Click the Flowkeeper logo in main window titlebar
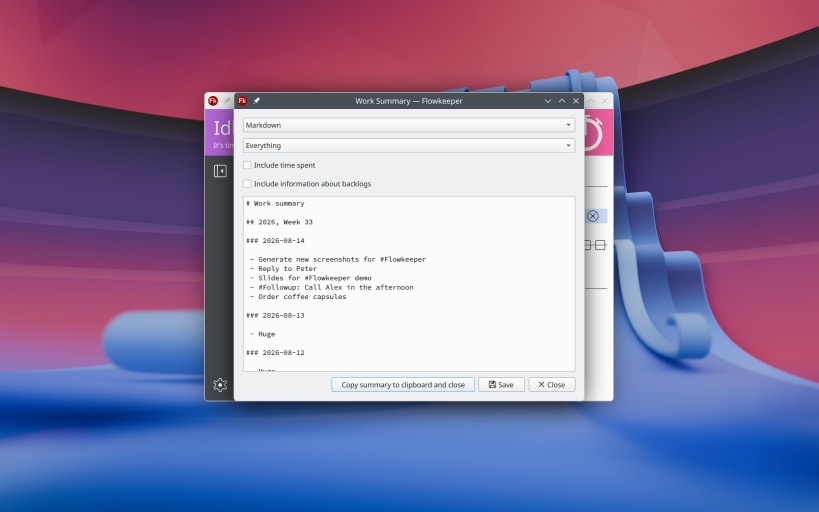819x512 pixels. click(x=213, y=101)
